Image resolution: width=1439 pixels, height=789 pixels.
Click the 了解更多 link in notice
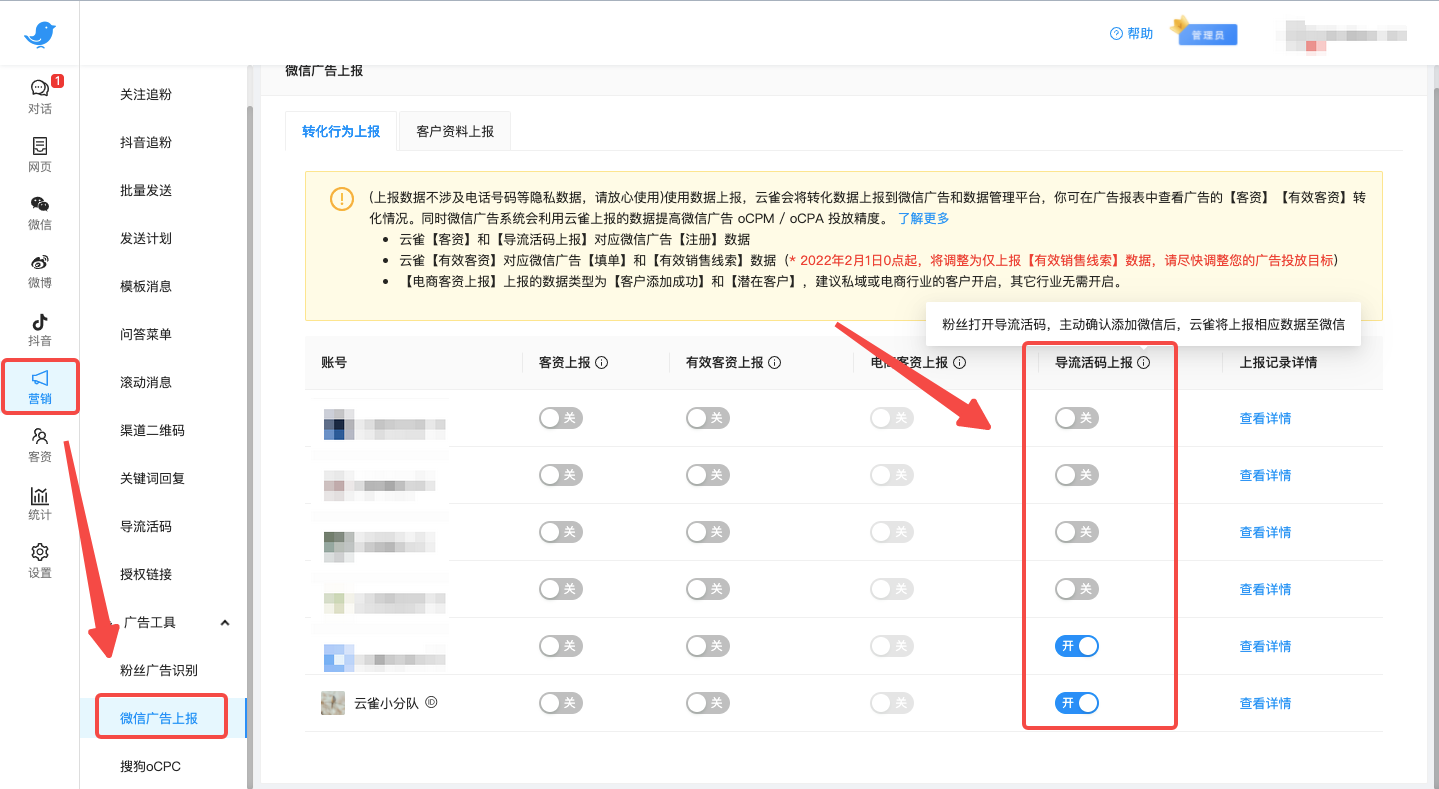923,218
